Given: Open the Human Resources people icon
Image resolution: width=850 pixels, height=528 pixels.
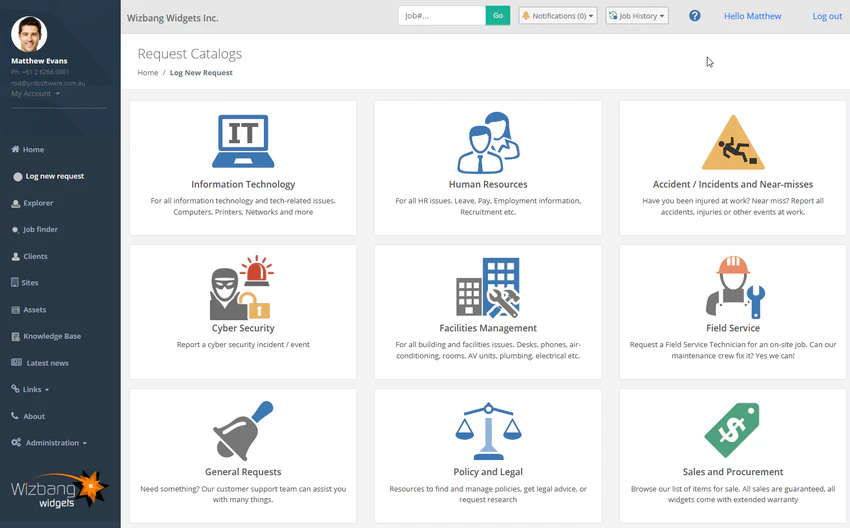Looking at the screenshot, I should [488, 143].
